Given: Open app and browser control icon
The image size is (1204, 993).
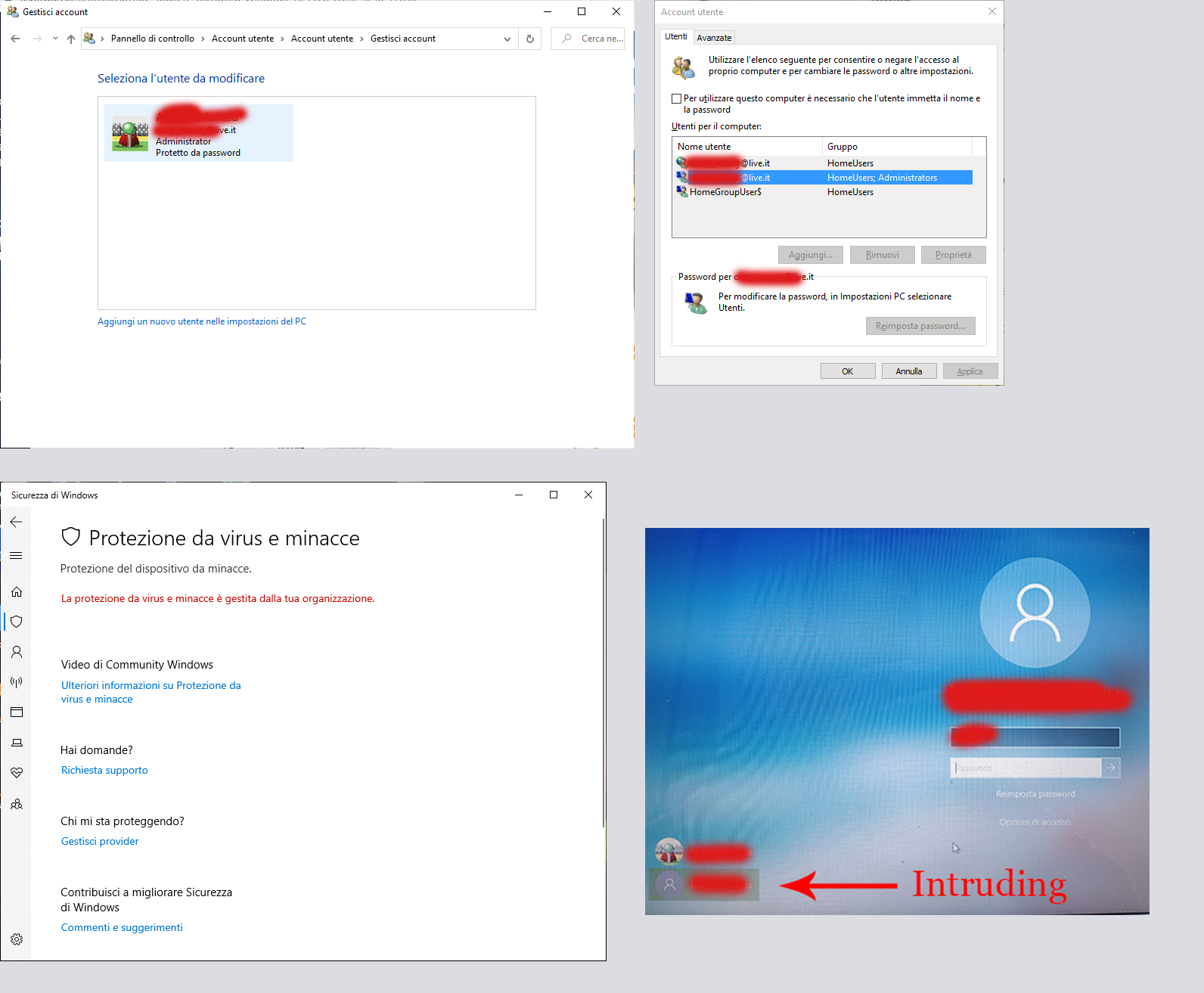Looking at the screenshot, I should point(17,712).
